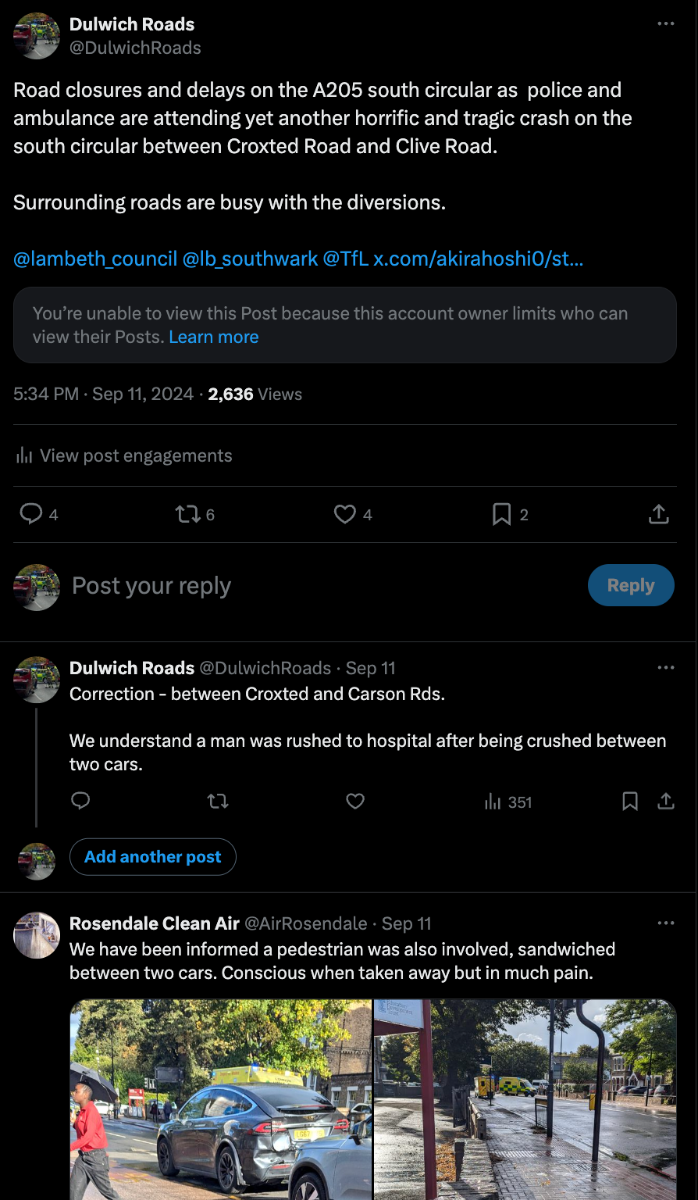
Task: Open more options on the Correction reply
Action: 666,668
